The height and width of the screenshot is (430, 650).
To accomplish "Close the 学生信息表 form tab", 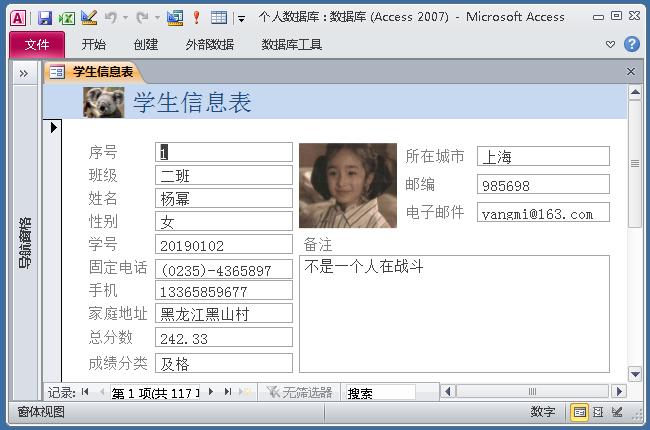I will click(631, 72).
